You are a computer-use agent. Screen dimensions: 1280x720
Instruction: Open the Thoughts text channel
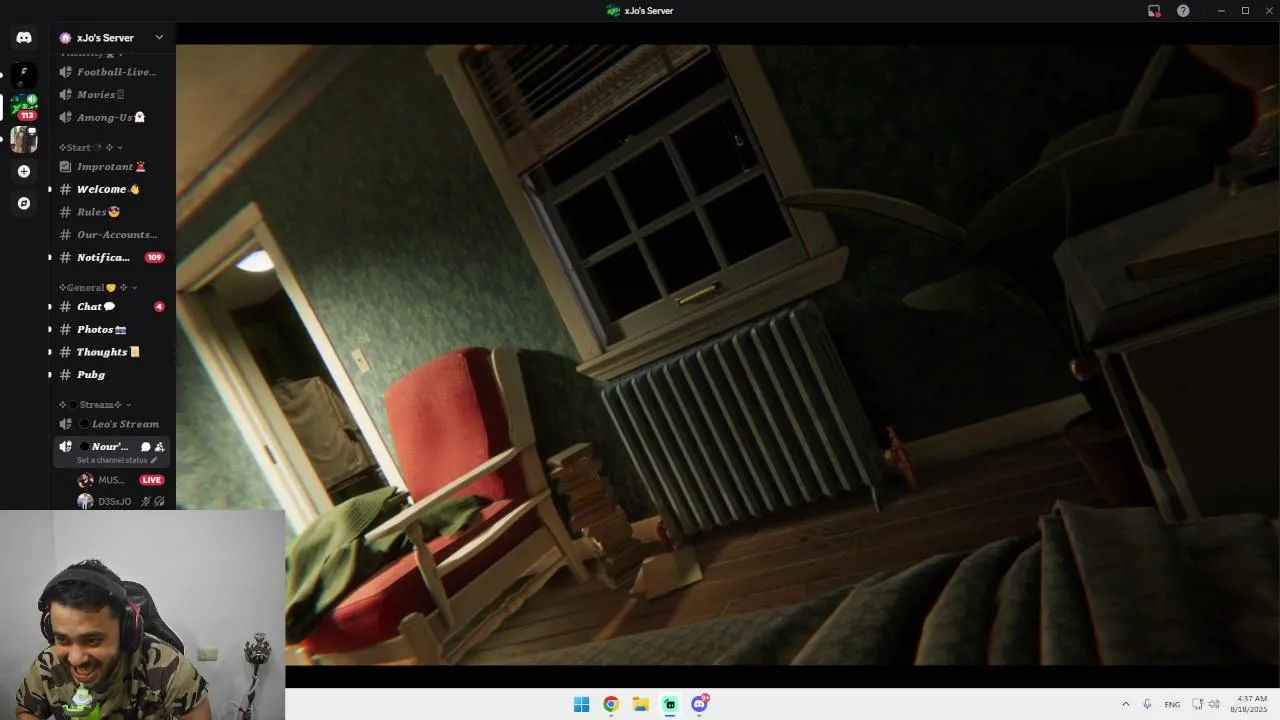point(111,352)
